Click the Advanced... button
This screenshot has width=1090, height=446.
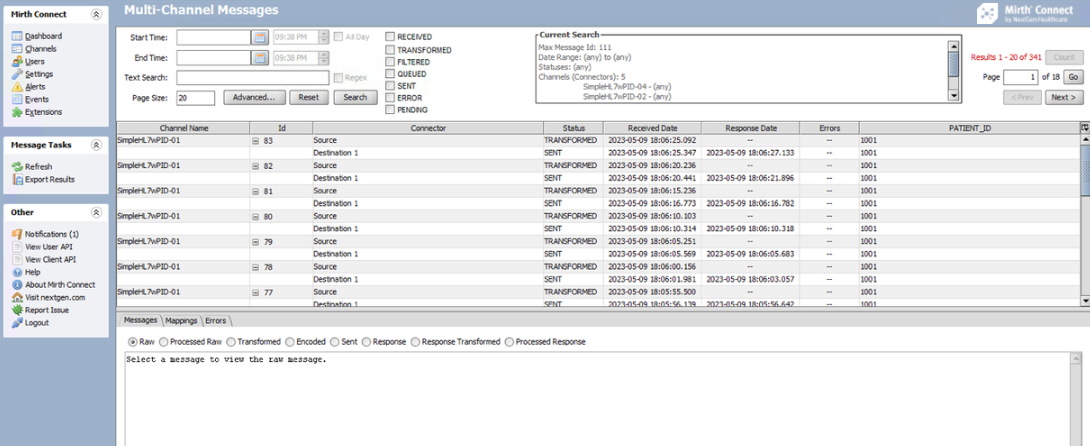253,98
